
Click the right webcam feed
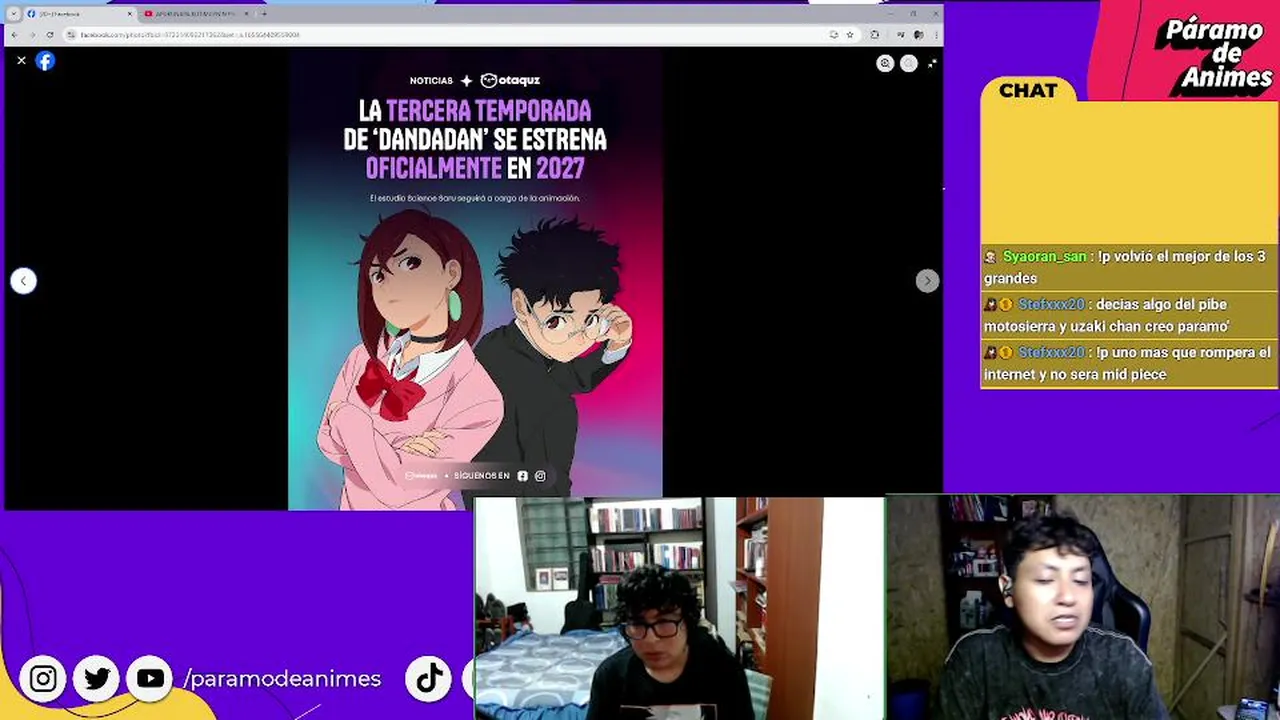point(1083,608)
